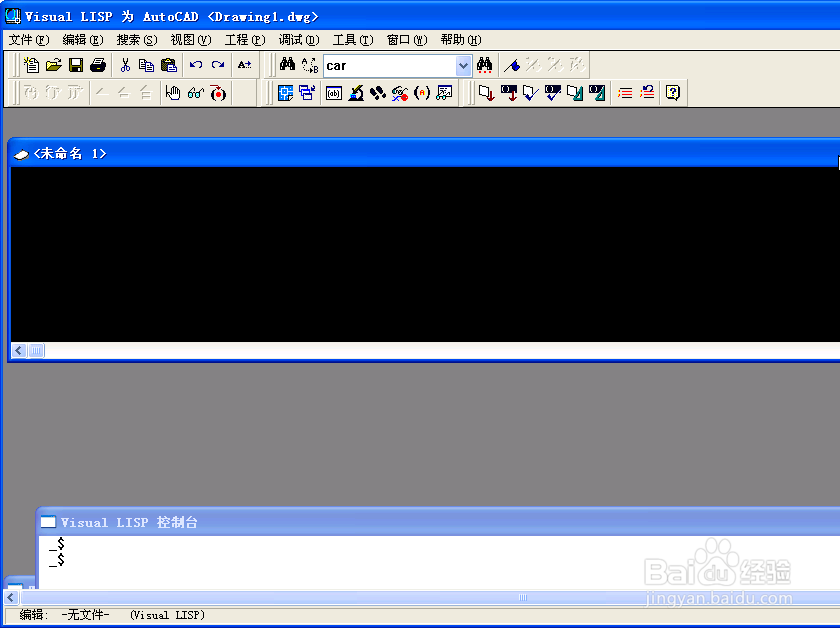Load the active edit window icon
The image size is (840, 628).
point(509,93)
